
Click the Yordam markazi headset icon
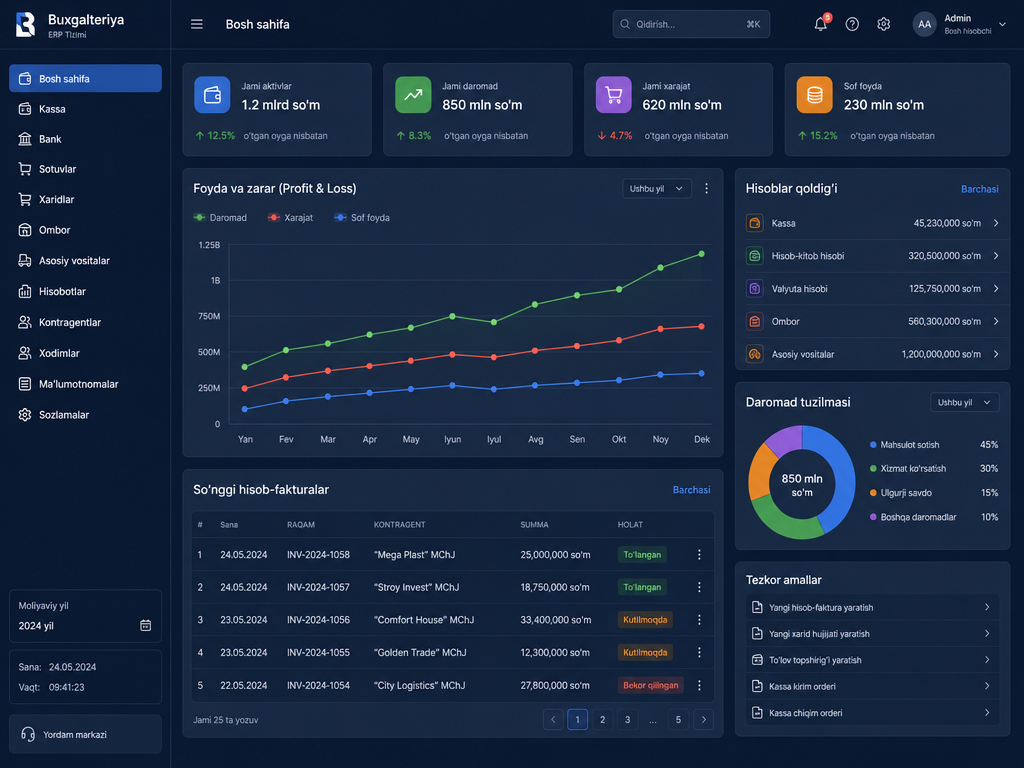[x=28, y=734]
